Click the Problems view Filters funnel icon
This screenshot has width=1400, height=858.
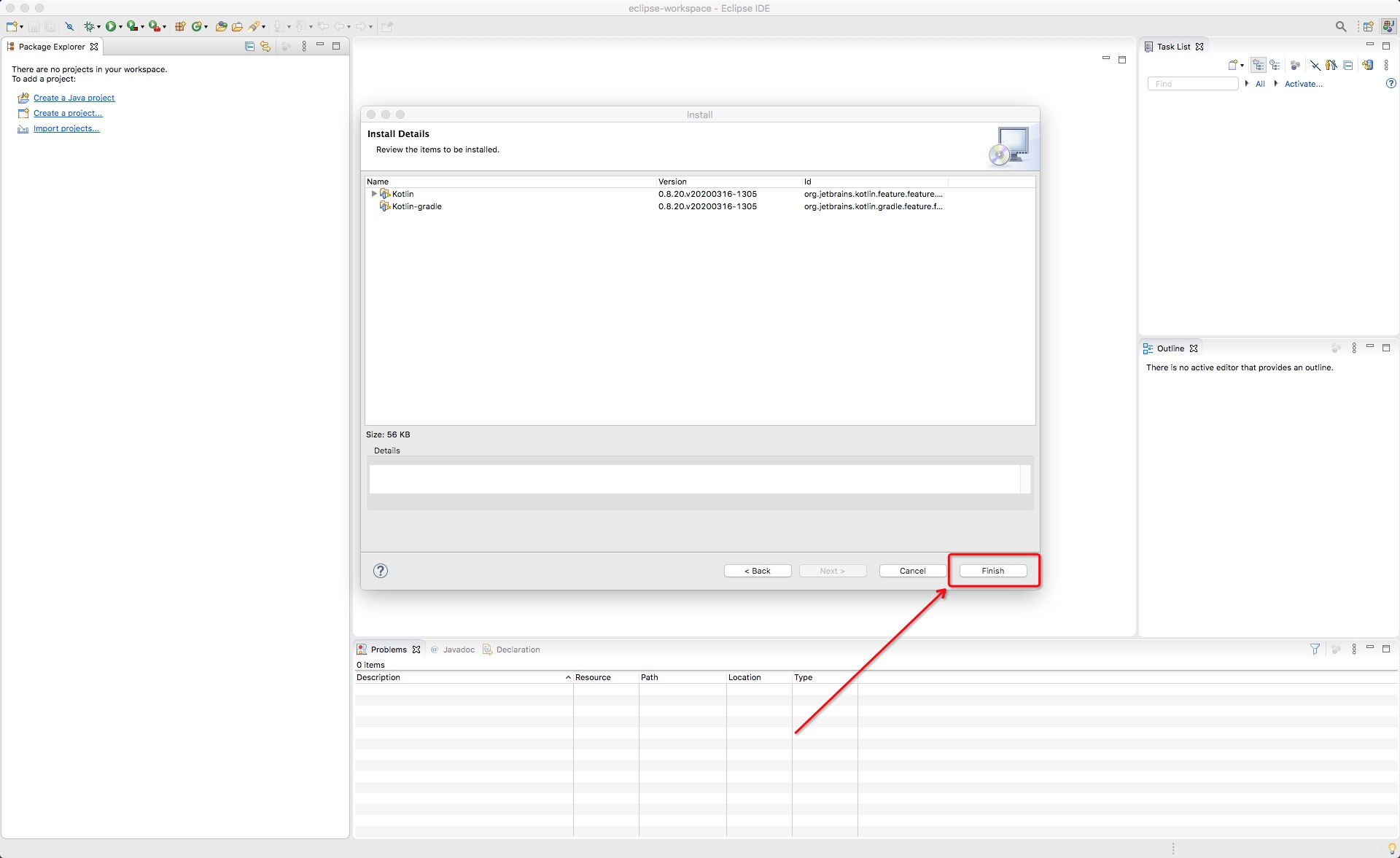[x=1315, y=649]
